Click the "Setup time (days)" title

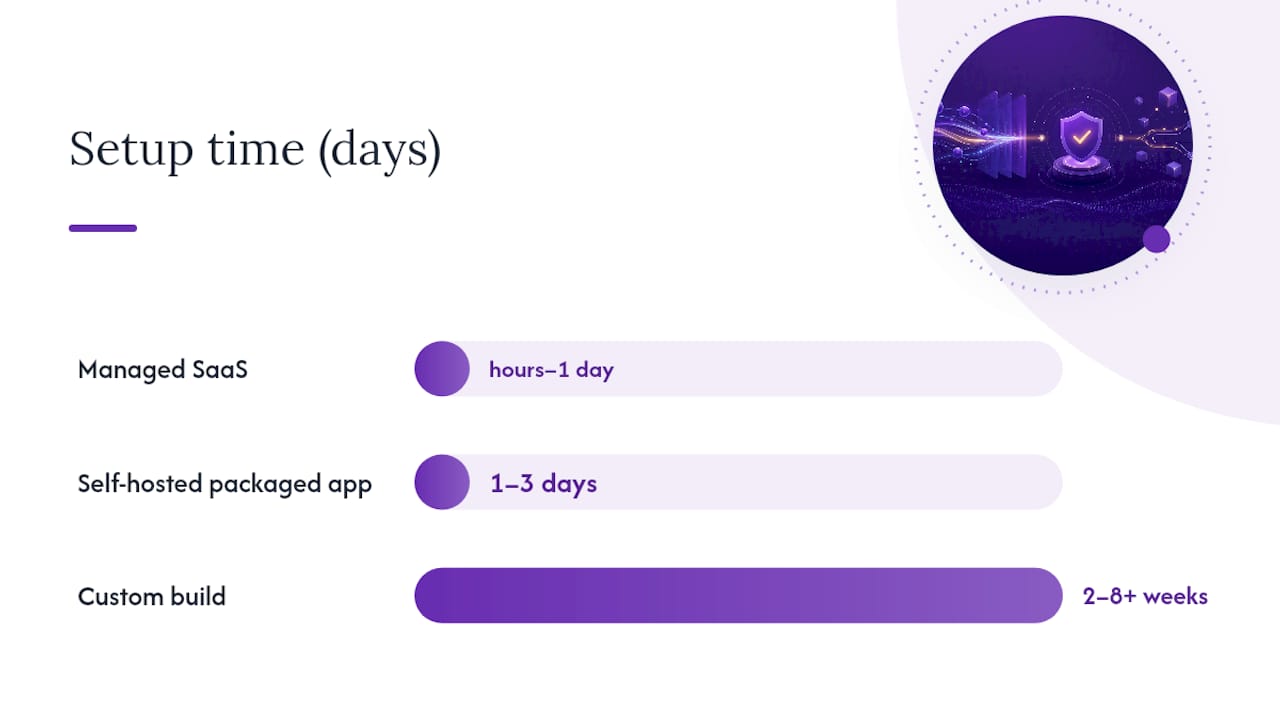tap(255, 150)
